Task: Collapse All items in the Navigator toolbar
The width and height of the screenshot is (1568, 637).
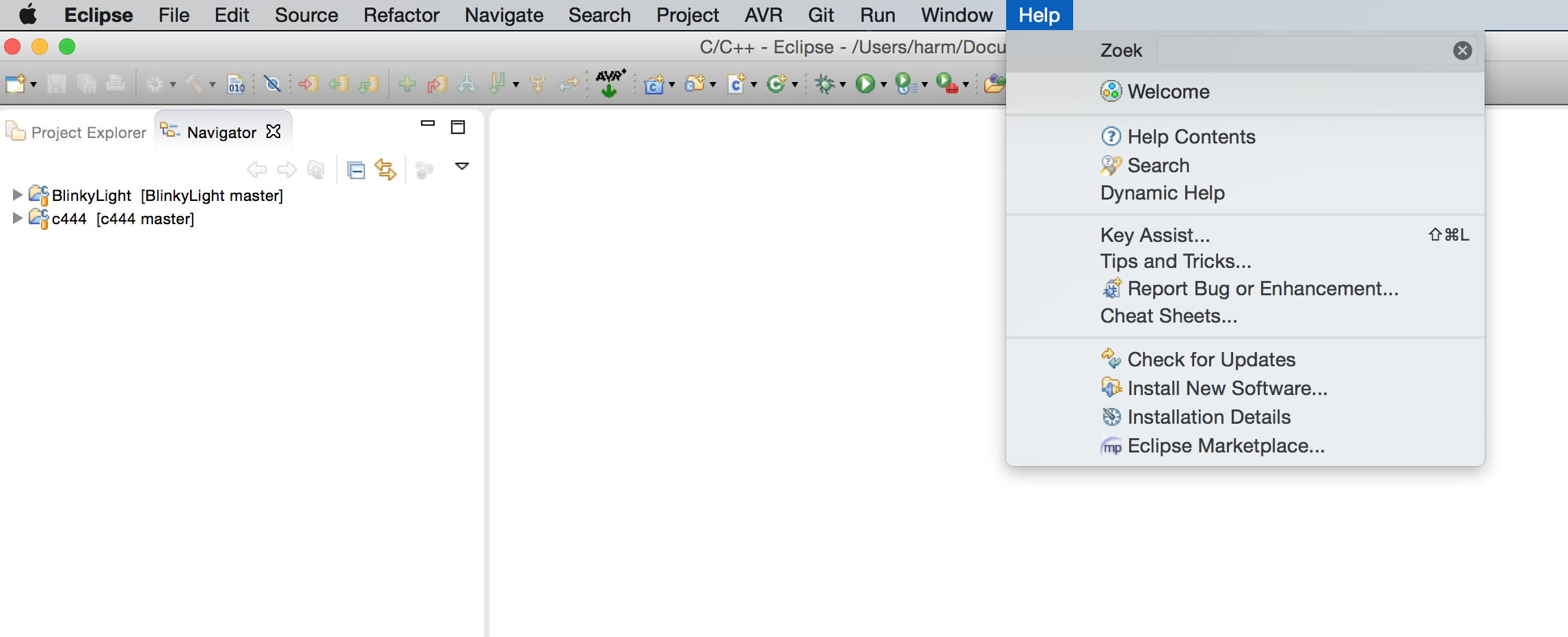Action: (356, 170)
